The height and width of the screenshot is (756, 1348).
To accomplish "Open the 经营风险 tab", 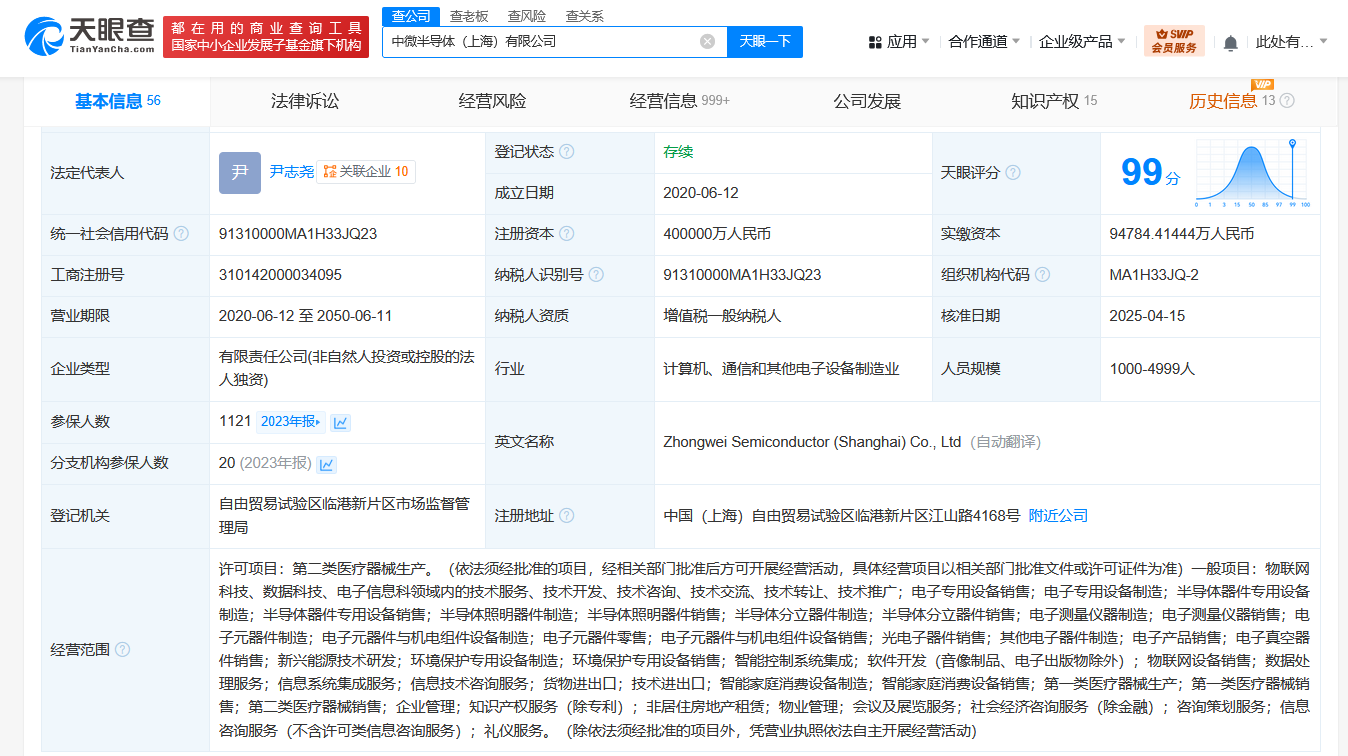I will point(492,101).
